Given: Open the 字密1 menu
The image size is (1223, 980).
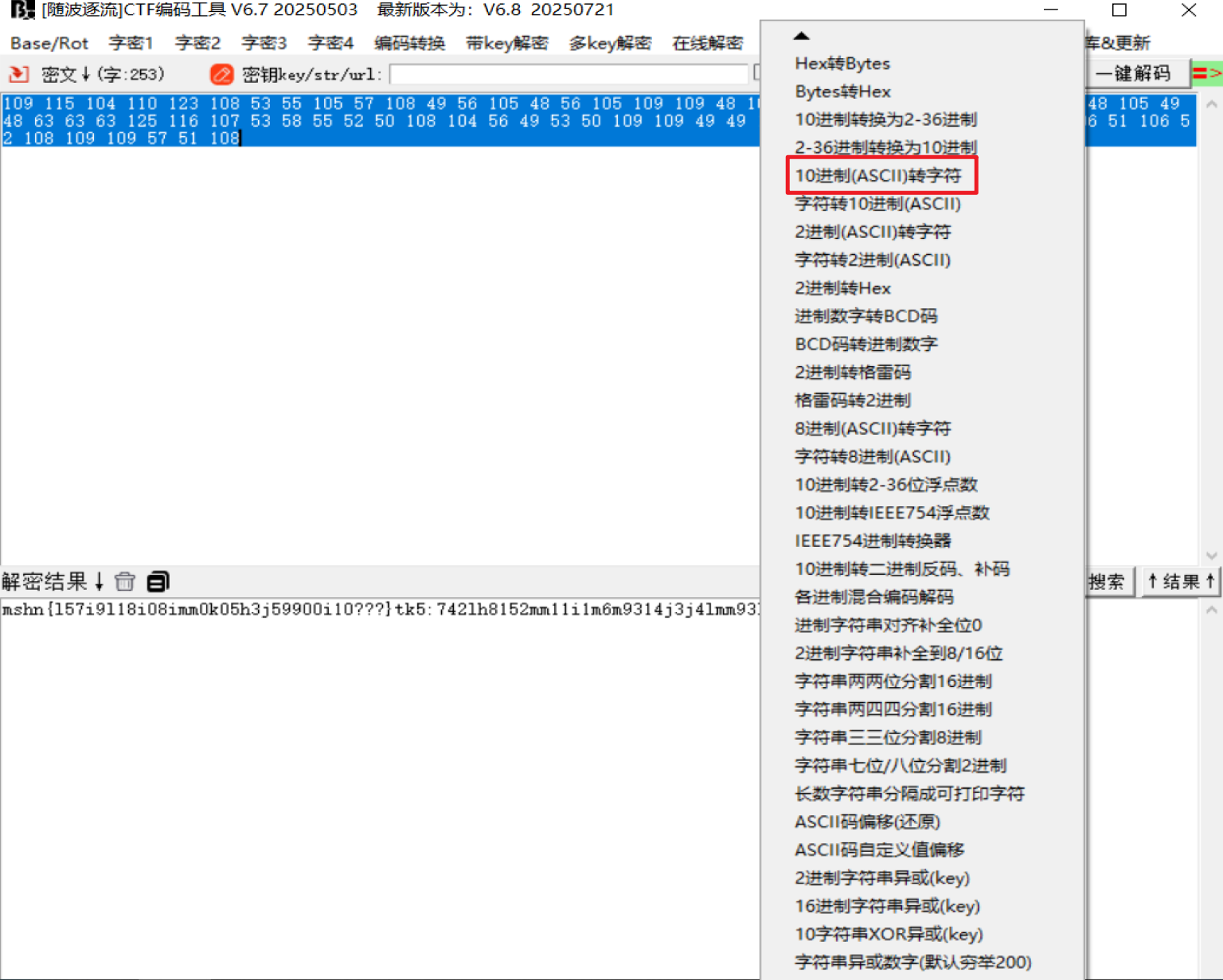Looking at the screenshot, I should [131, 43].
